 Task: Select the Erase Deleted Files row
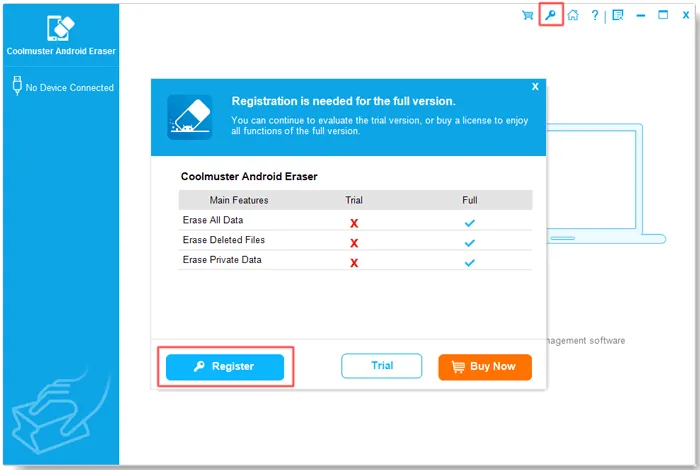[x=355, y=241]
